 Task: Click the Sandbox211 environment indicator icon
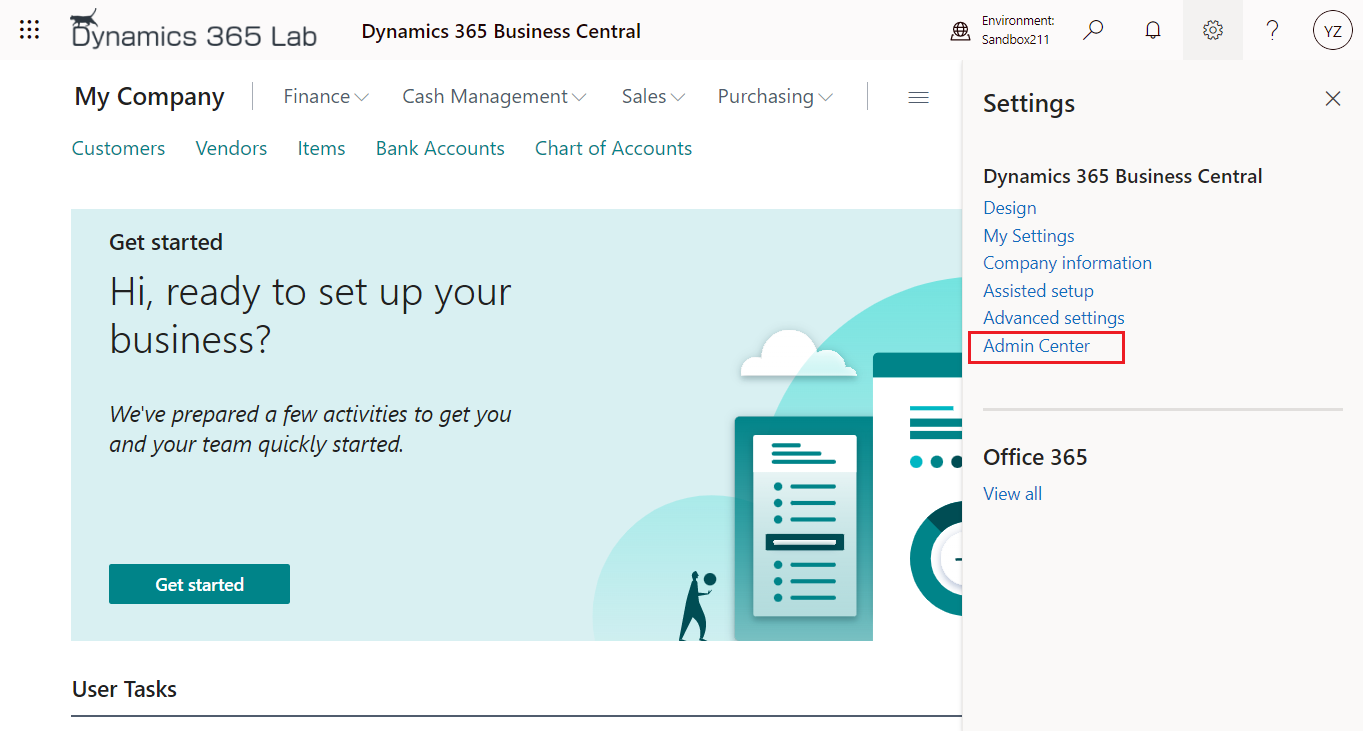pos(960,31)
